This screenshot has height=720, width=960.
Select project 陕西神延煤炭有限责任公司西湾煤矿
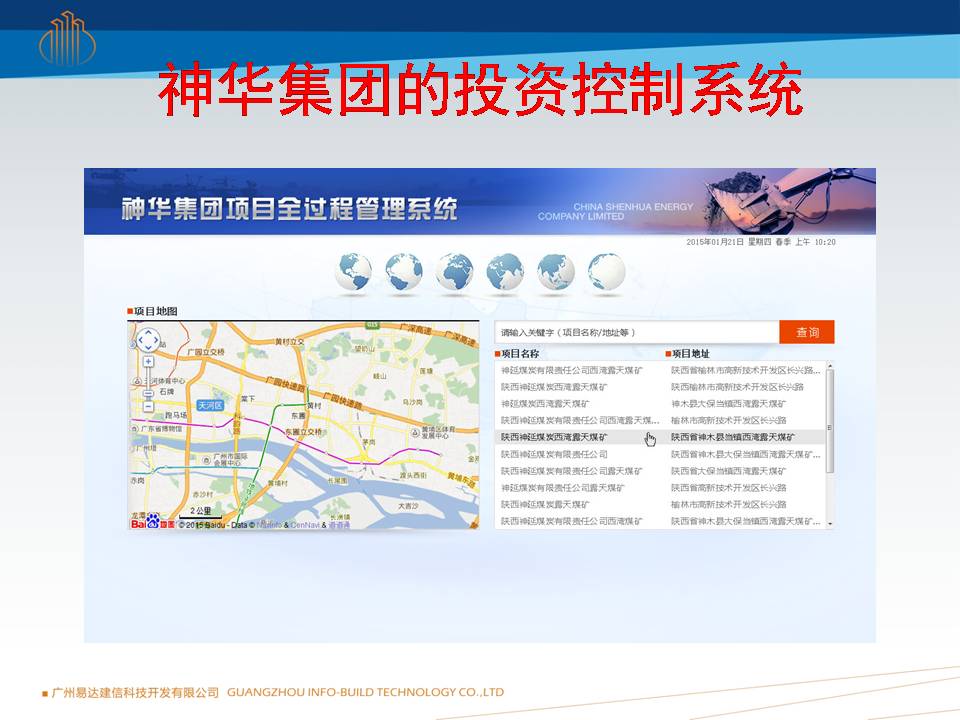coord(572,521)
